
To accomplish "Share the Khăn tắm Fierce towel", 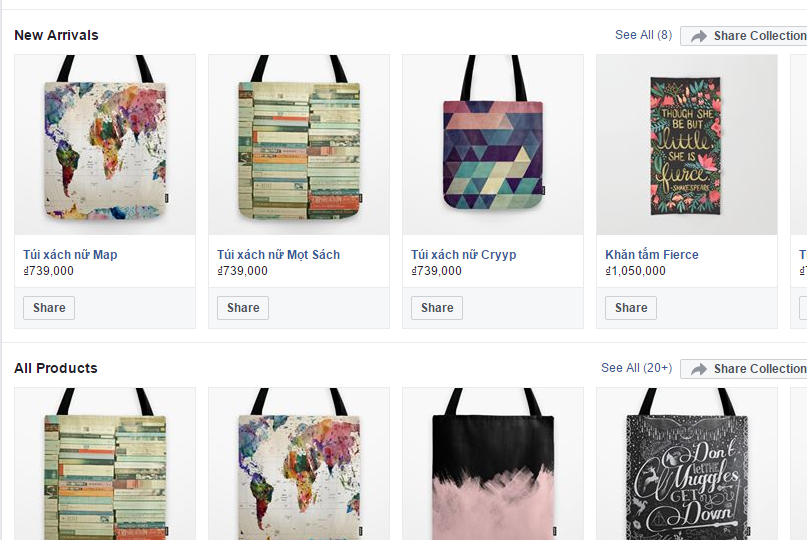I will coord(631,308).
